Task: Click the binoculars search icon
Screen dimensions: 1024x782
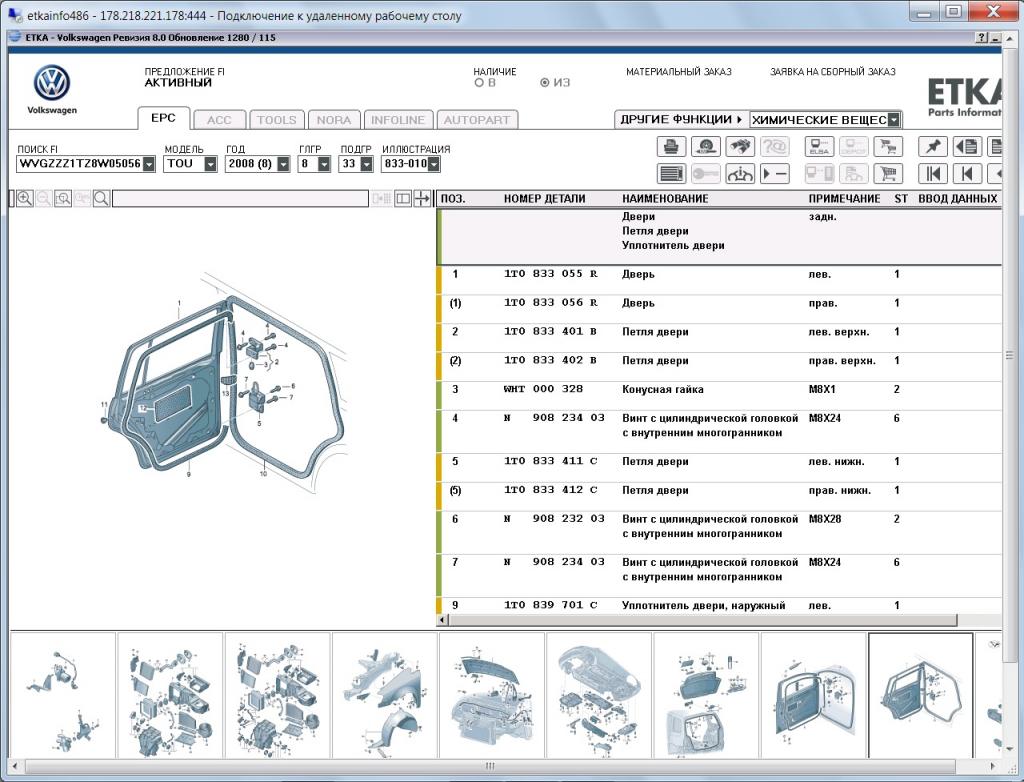Action: tap(740, 146)
